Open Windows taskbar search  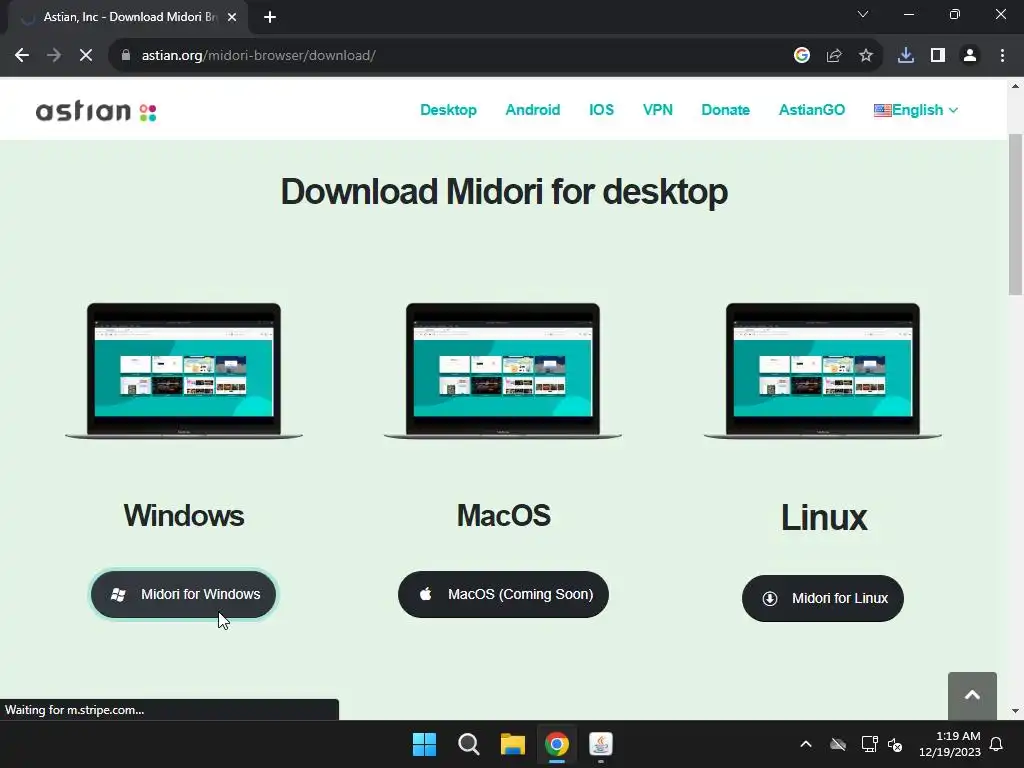468,744
